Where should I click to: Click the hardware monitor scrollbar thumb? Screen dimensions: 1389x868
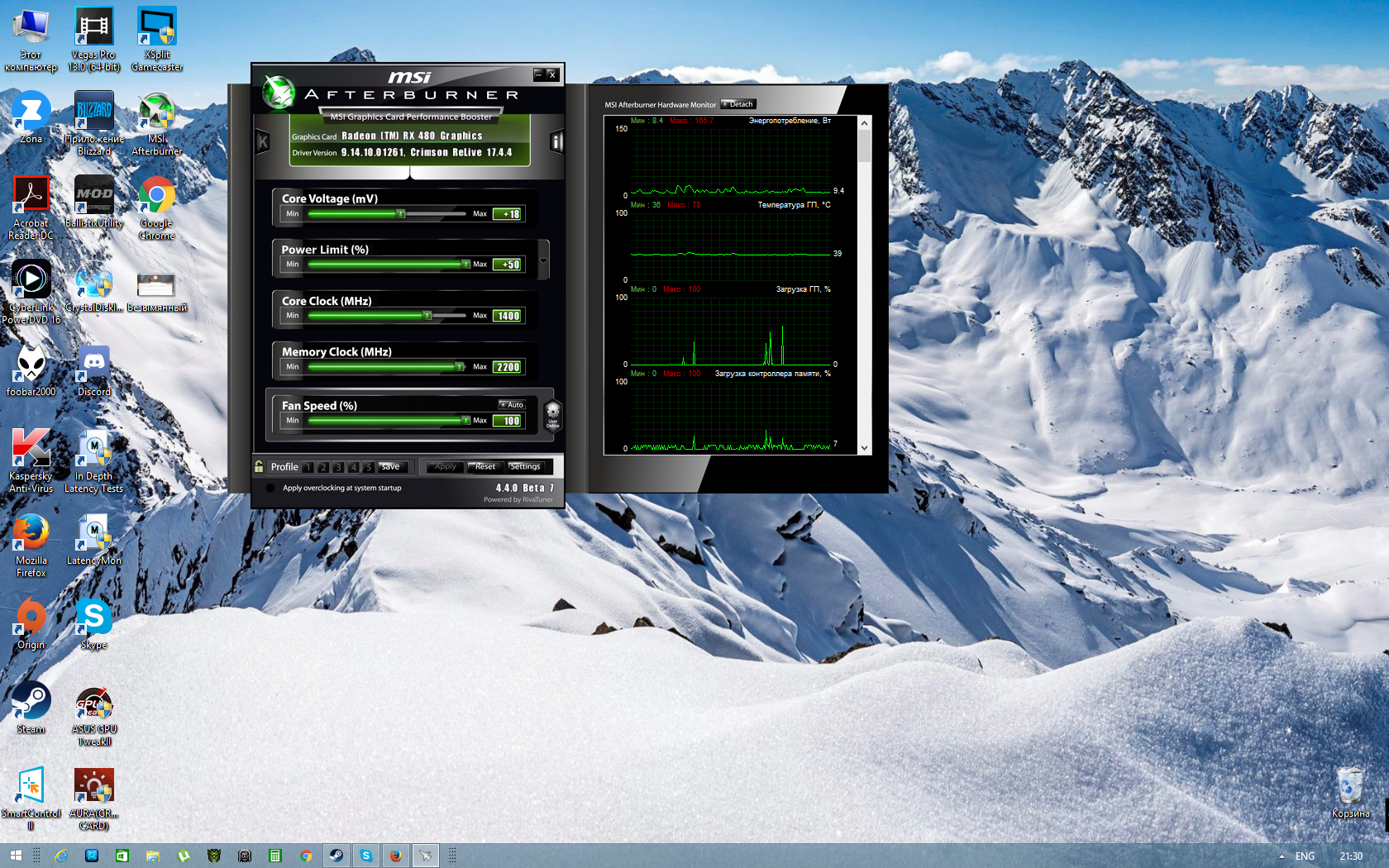click(x=865, y=145)
